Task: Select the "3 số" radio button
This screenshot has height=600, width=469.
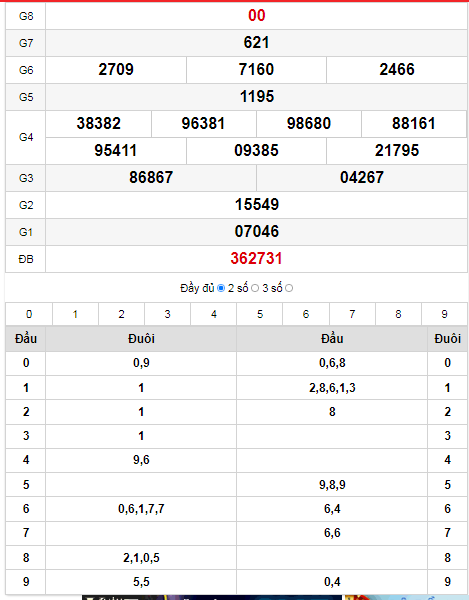Action: tap(289, 288)
